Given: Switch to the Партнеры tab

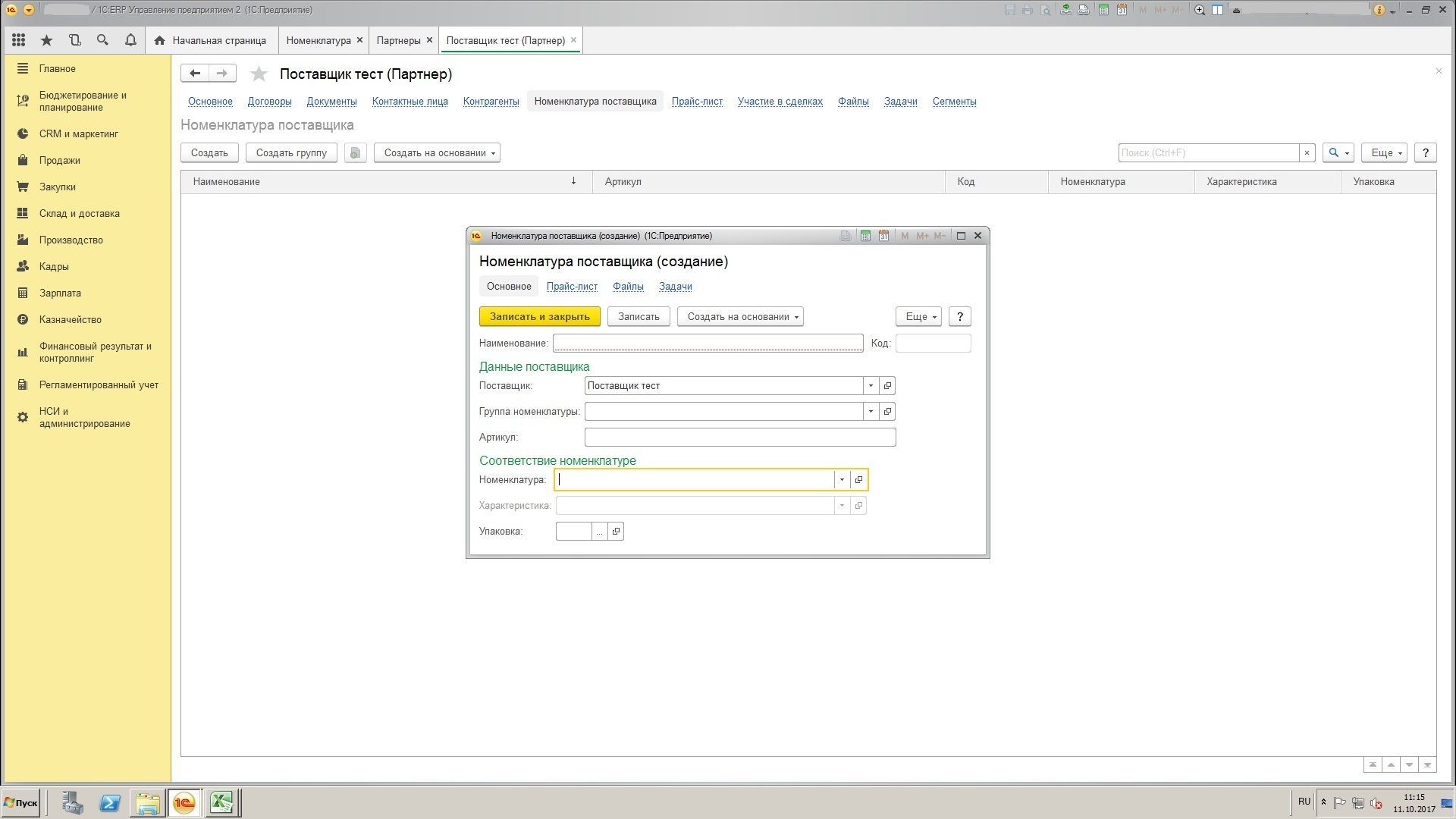Looking at the screenshot, I should 398,40.
